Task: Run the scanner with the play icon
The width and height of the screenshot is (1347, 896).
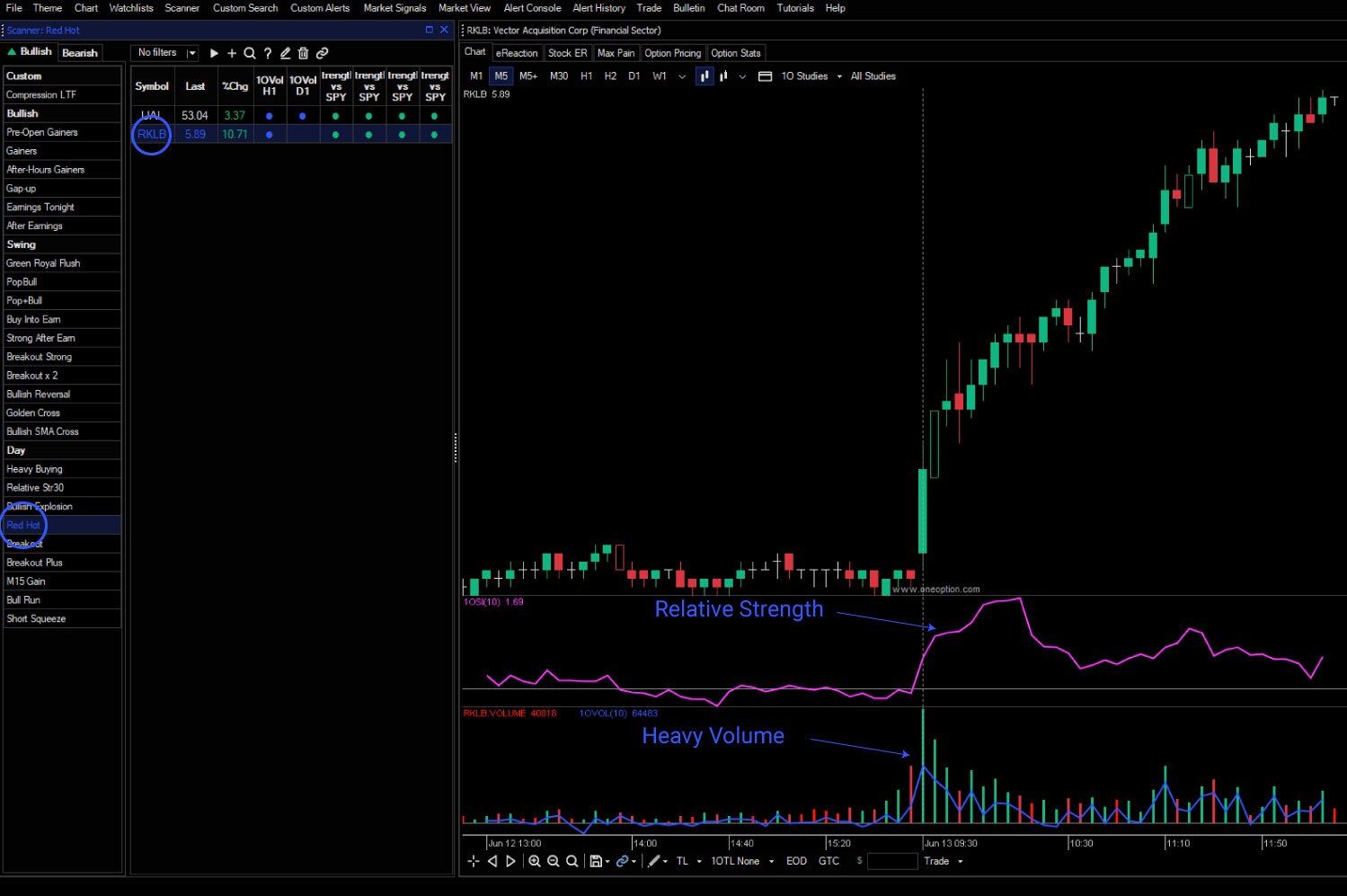Action: pos(214,53)
